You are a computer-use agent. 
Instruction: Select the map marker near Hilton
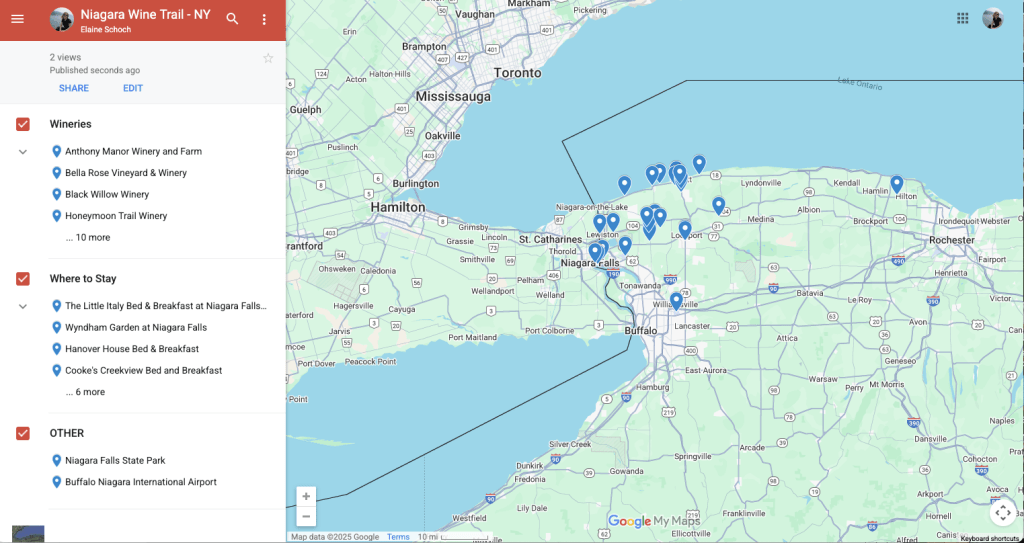pyautogui.click(x=897, y=184)
